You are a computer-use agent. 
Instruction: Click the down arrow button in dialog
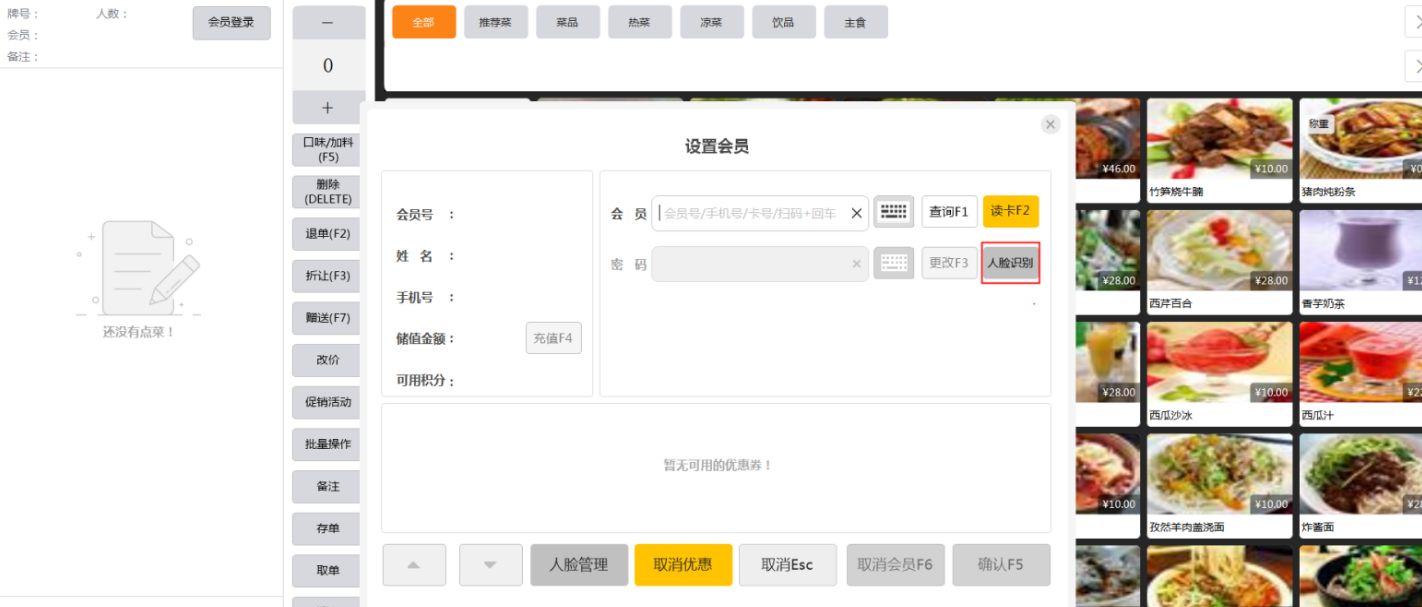(x=490, y=565)
